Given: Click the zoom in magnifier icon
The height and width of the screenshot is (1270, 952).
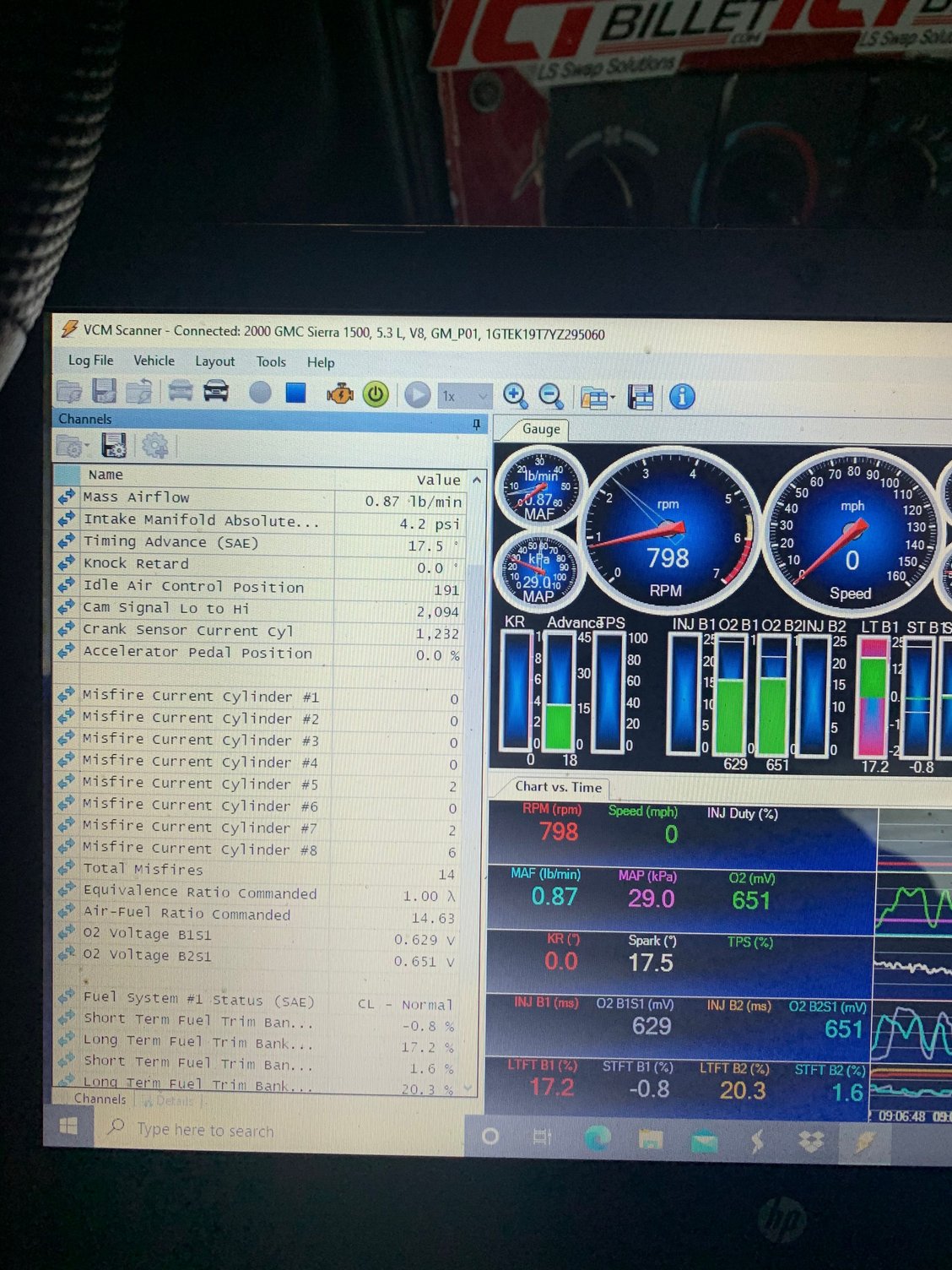Looking at the screenshot, I should [x=515, y=396].
